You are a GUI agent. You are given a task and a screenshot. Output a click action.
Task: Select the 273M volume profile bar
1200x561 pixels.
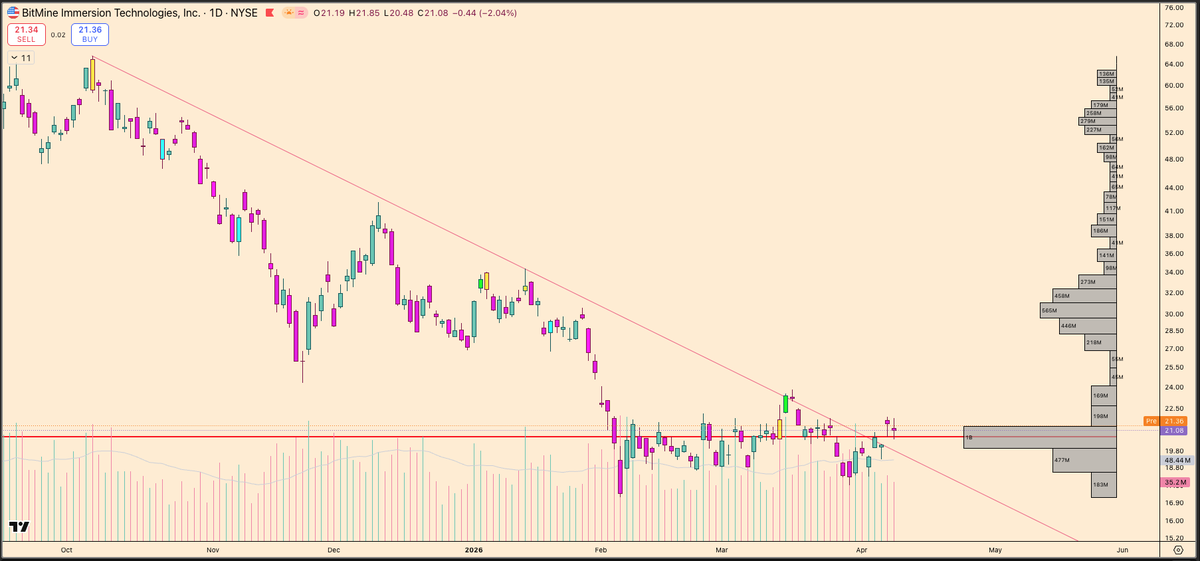click(x=1097, y=282)
